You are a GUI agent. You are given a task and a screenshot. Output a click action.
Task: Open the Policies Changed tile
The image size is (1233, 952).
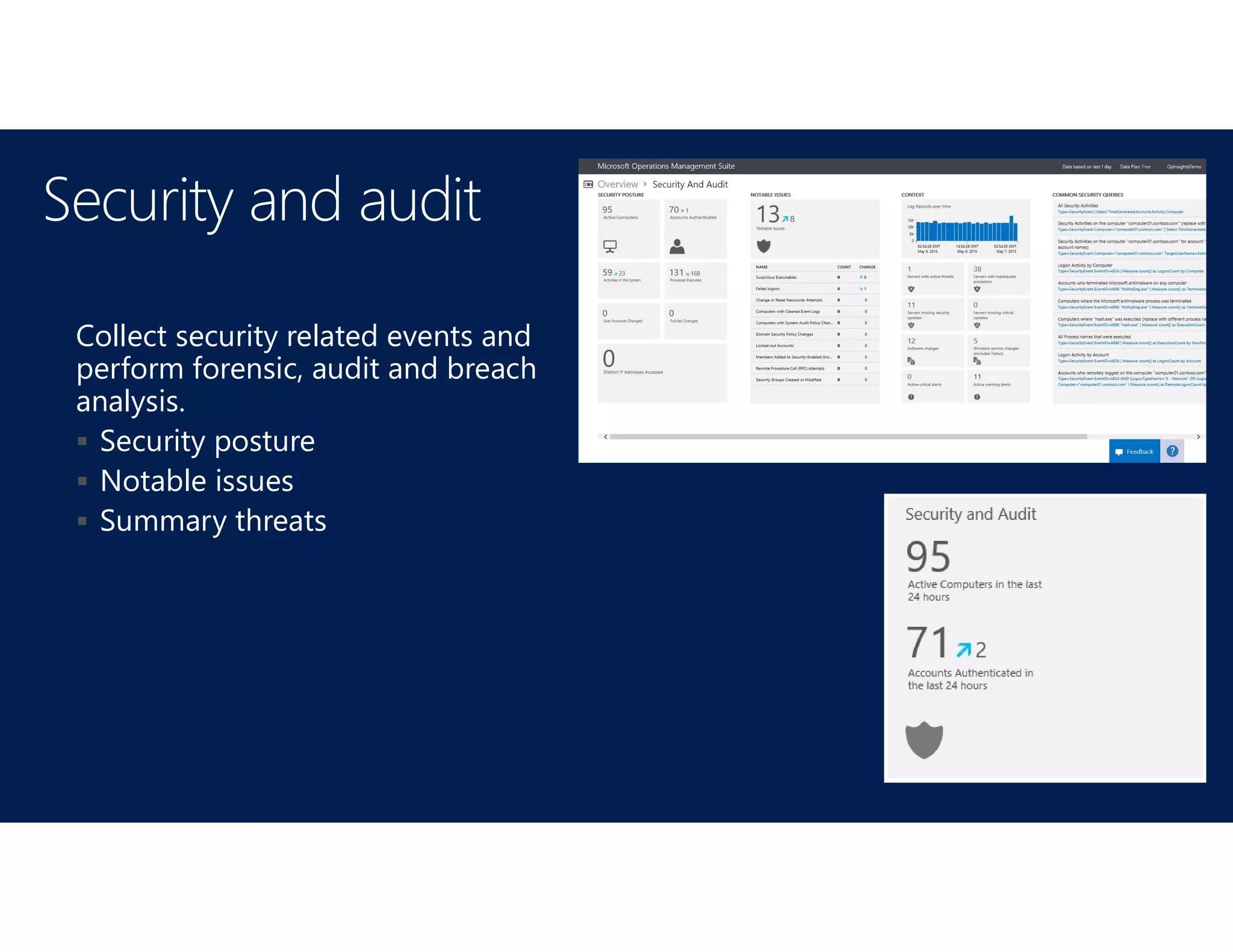(x=695, y=321)
